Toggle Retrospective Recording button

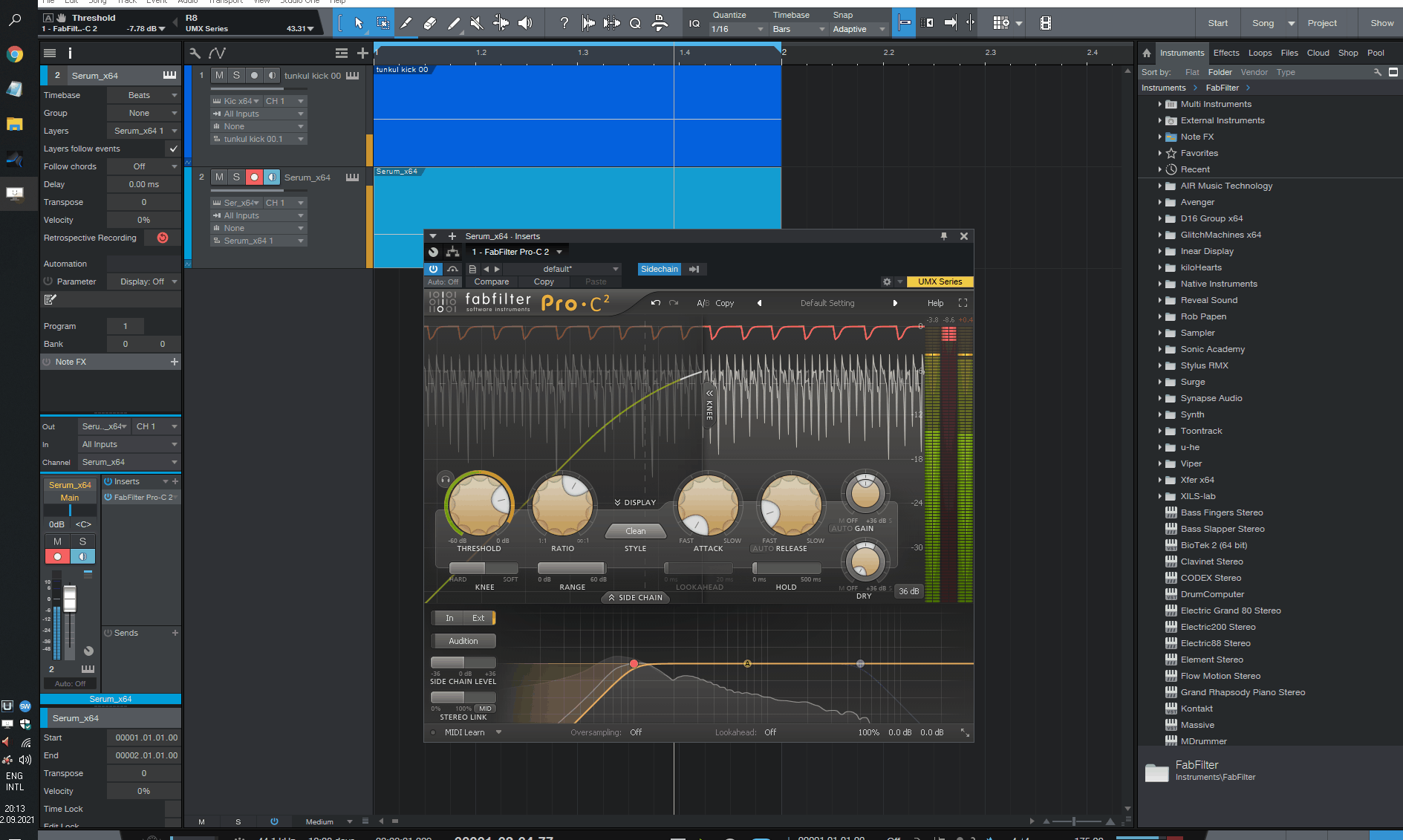pos(163,238)
